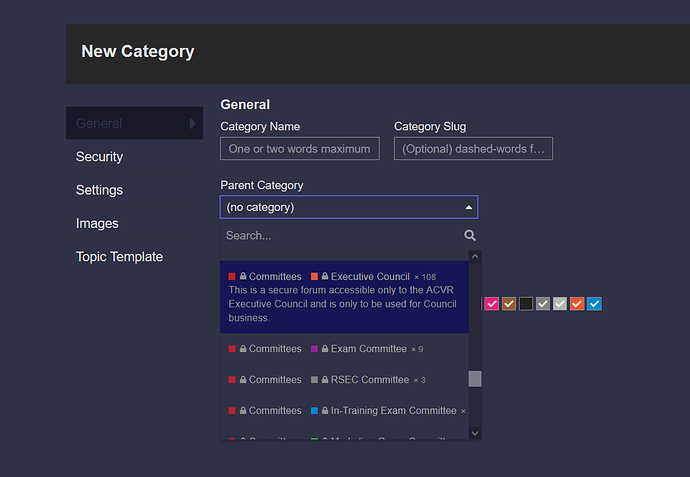Viewport: 690px width, 477px height.
Task: Click the '× 9' topic count text
Action: (x=417, y=349)
